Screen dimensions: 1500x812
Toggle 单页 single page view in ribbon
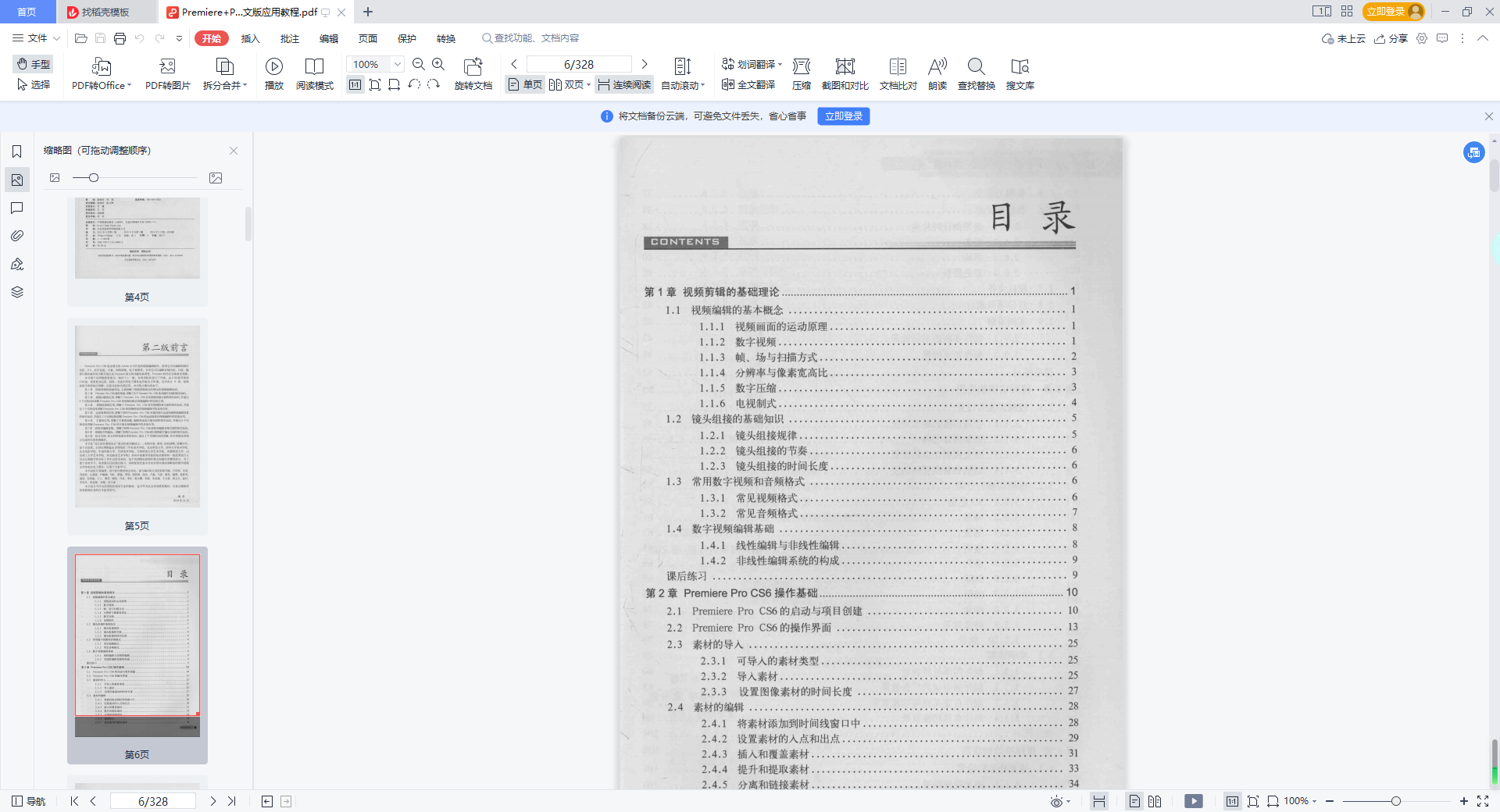[525, 84]
